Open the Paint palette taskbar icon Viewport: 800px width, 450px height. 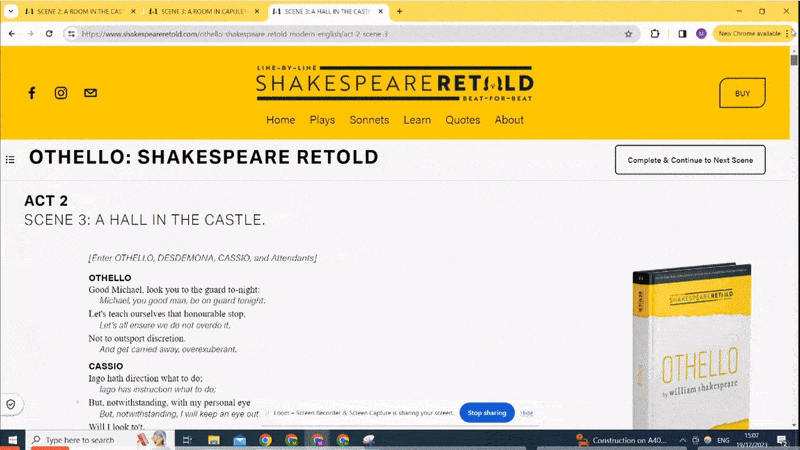click(x=369, y=440)
